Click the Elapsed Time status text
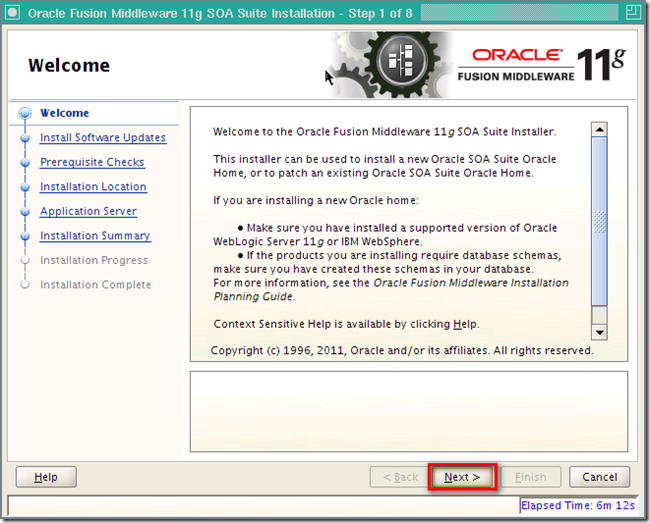Image resolution: width=650 pixels, height=523 pixels. coord(578,505)
